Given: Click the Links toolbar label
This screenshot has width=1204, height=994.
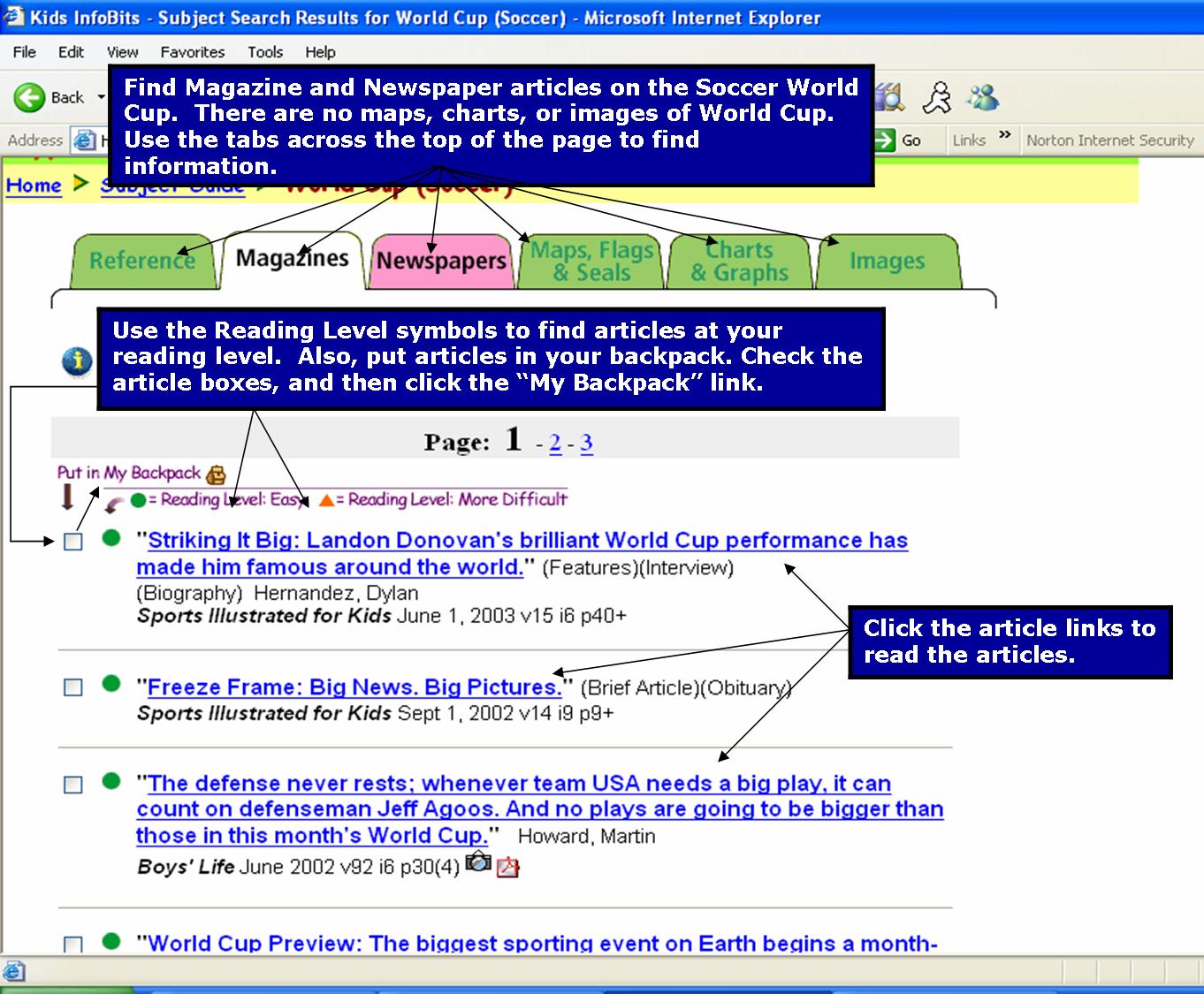Looking at the screenshot, I should click(x=969, y=140).
